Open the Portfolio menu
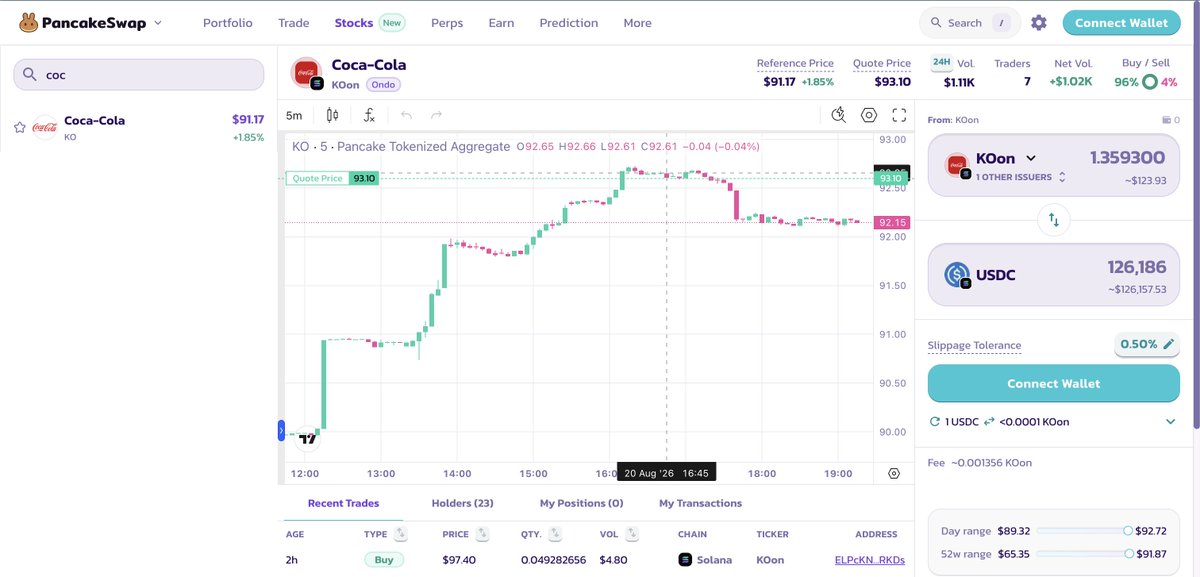Screen dimensions: 1200x577 pos(228,22)
